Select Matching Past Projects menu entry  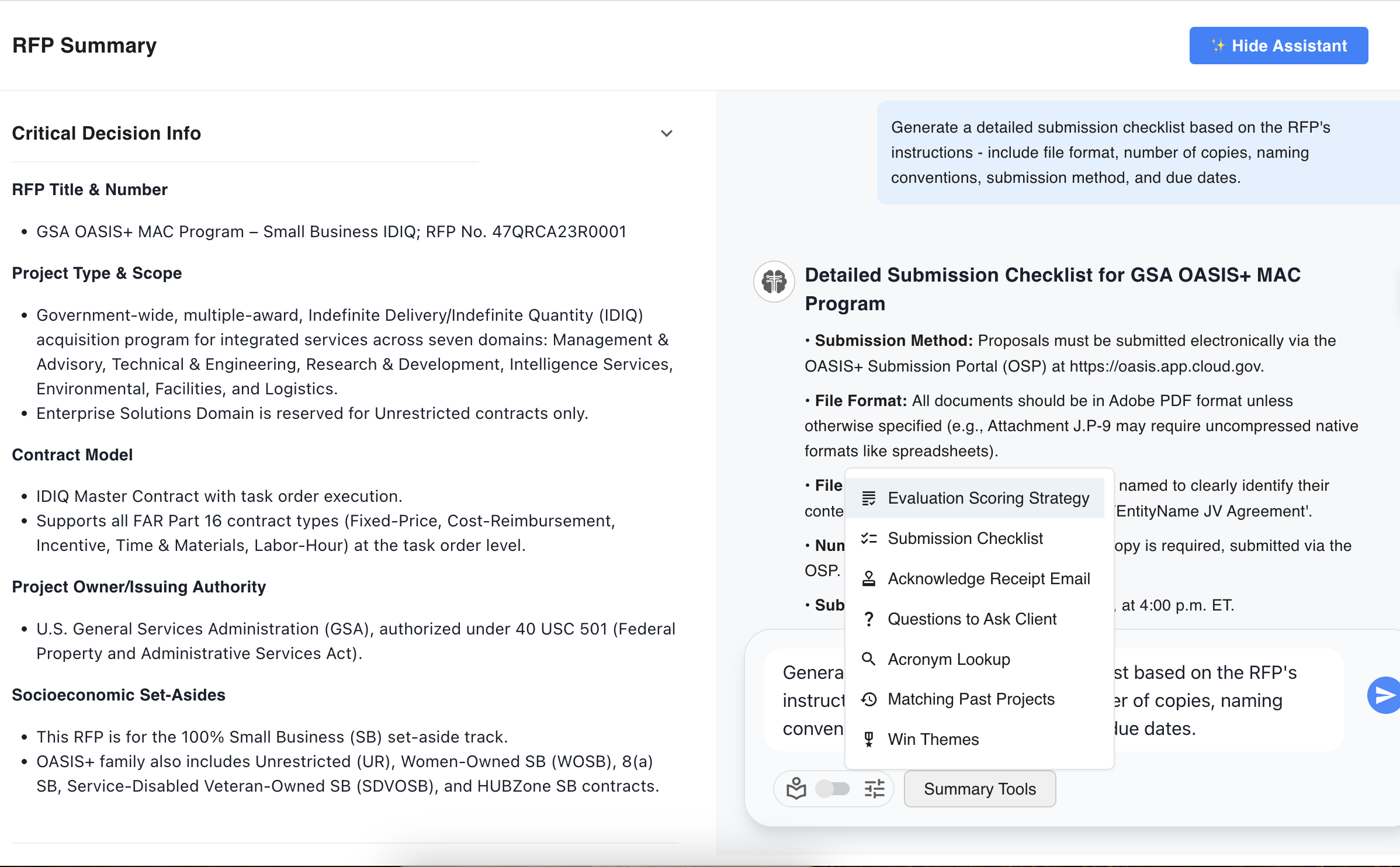click(x=971, y=699)
